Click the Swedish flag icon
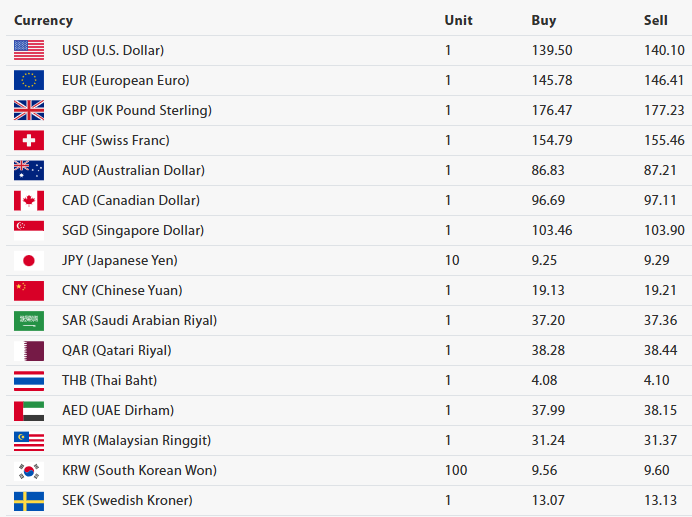This screenshot has height=517, width=692. tap(29, 500)
